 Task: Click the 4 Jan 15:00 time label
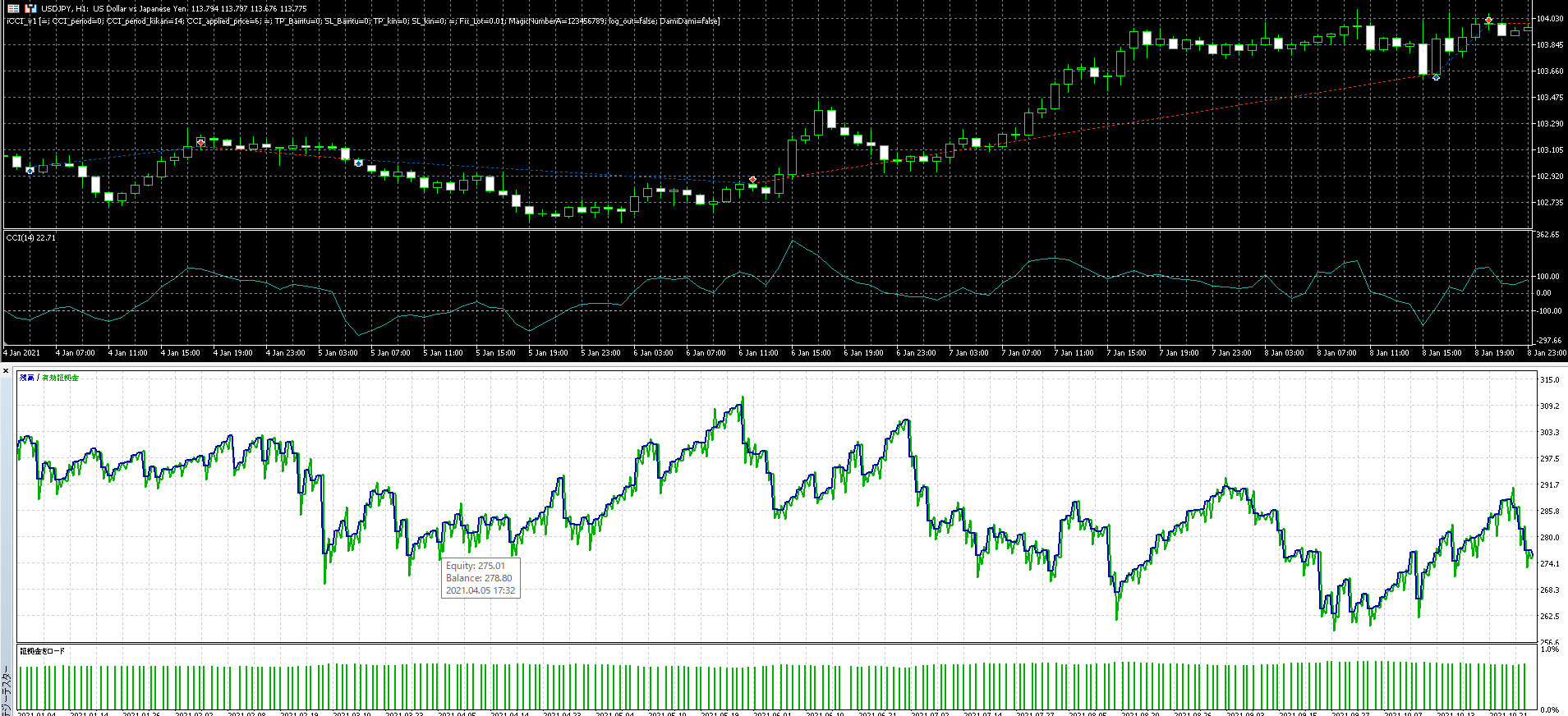click(x=180, y=353)
